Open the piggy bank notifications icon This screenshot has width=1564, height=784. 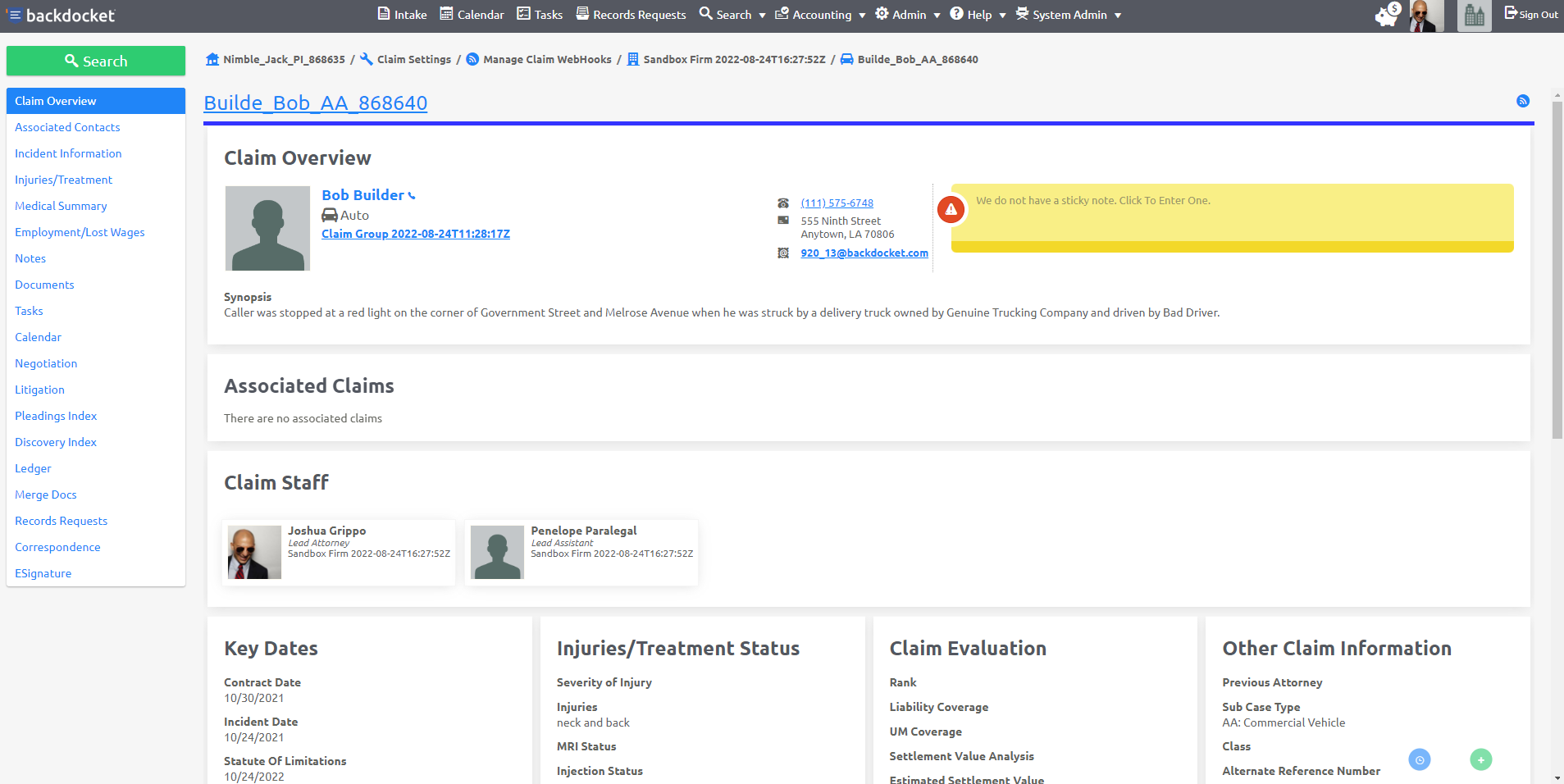[1386, 15]
